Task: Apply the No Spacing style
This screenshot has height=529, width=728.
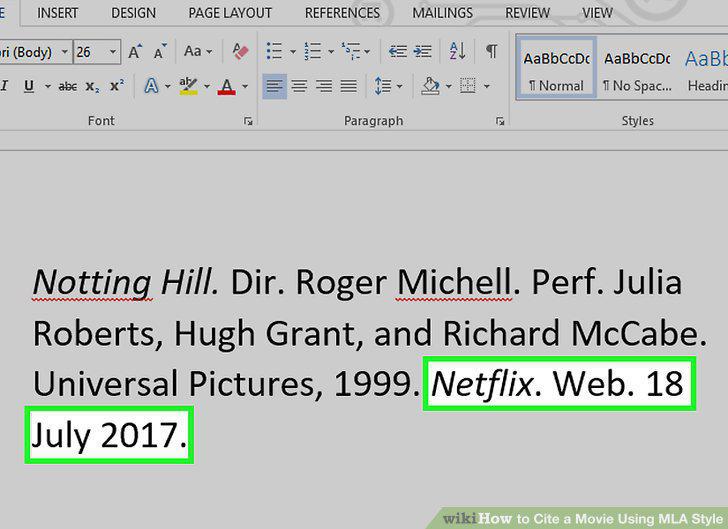Action: click(x=637, y=70)
